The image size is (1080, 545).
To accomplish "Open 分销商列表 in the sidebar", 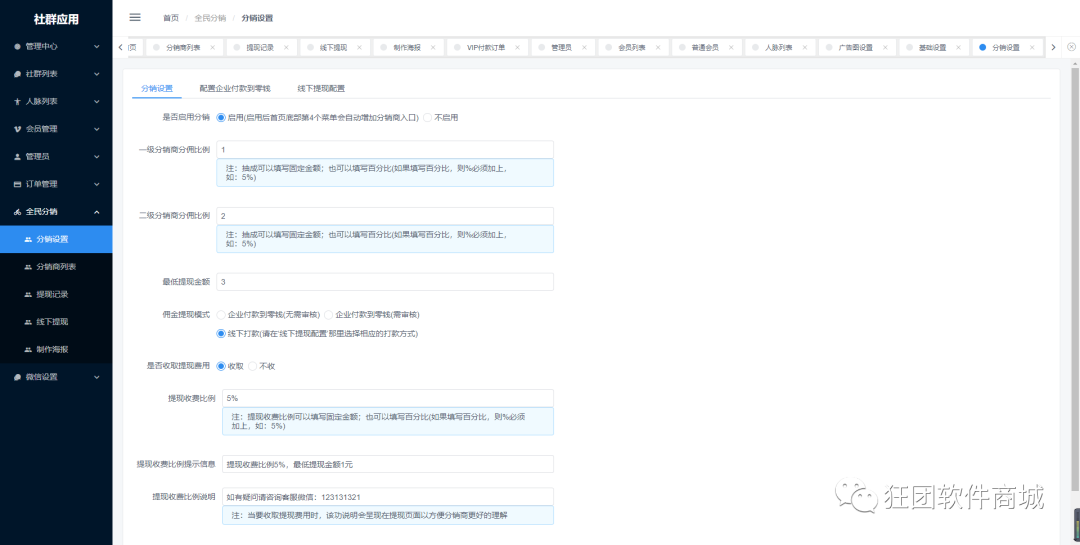I will pos(56,267).
